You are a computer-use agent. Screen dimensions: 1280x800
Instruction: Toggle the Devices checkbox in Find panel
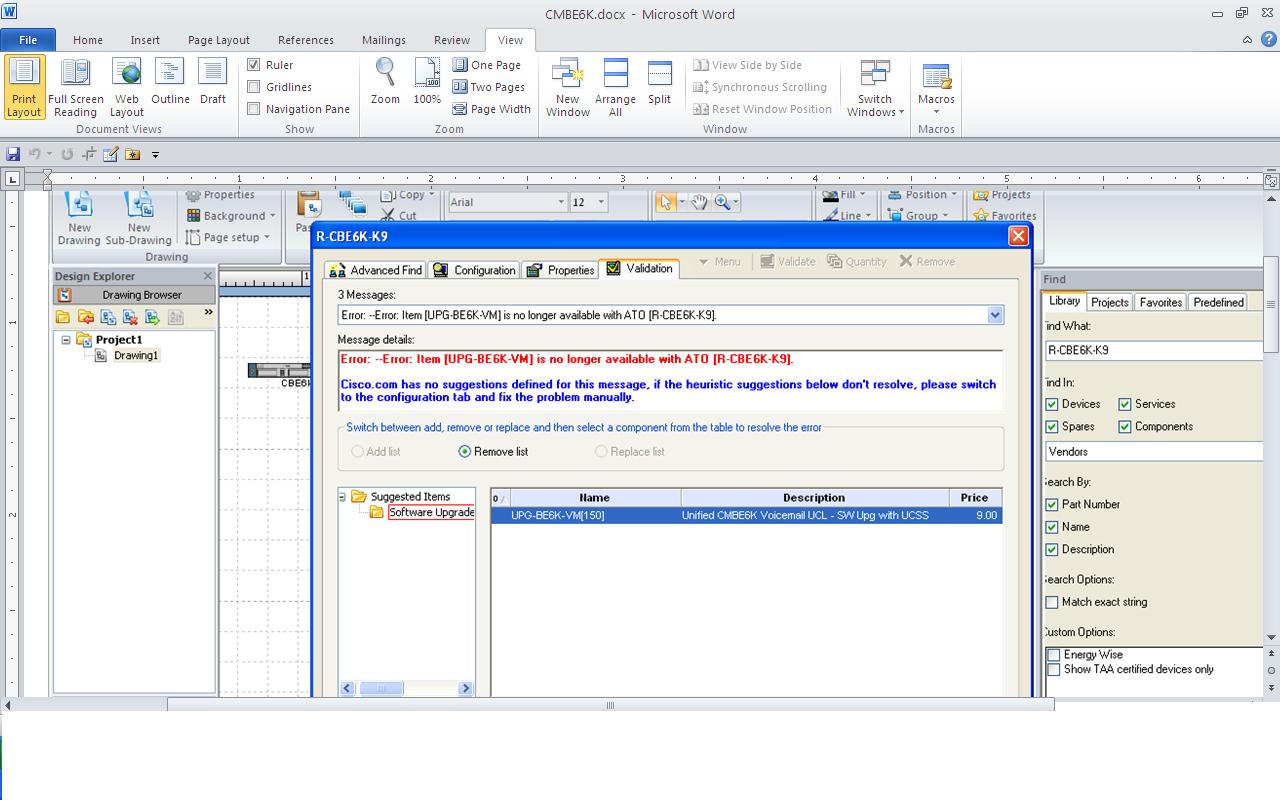1052,404
